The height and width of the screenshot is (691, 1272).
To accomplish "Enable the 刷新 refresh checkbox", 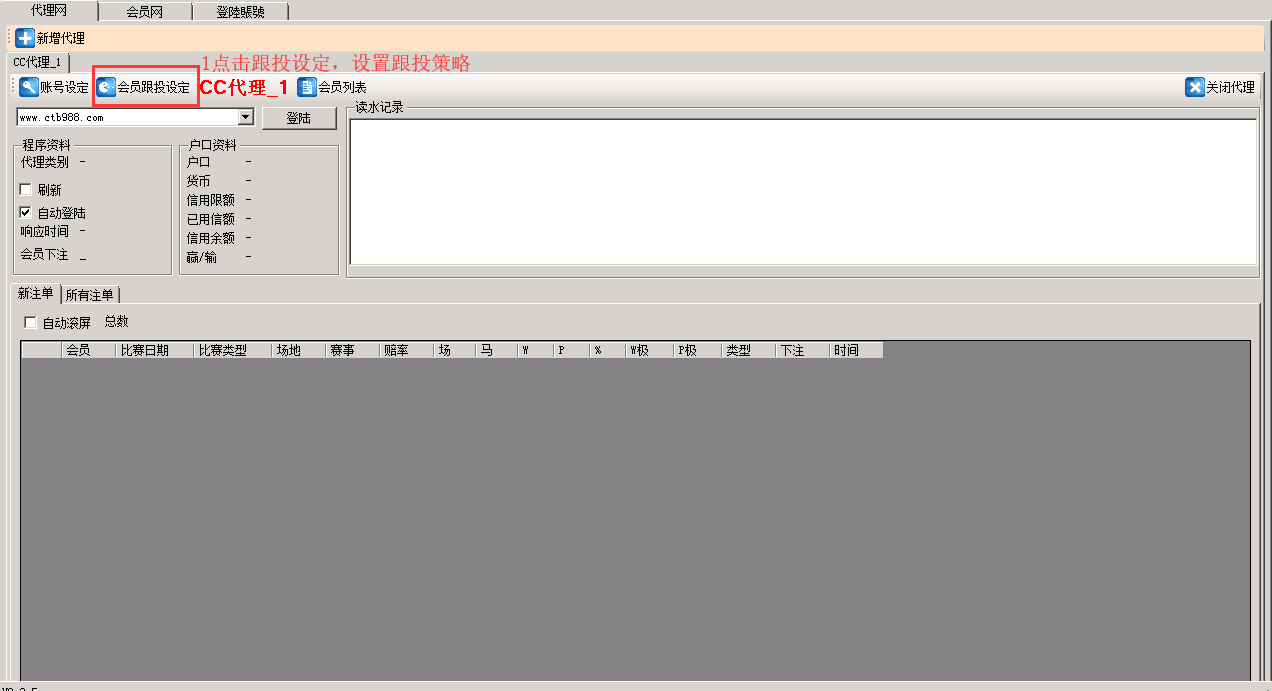I will pos(26,190).
